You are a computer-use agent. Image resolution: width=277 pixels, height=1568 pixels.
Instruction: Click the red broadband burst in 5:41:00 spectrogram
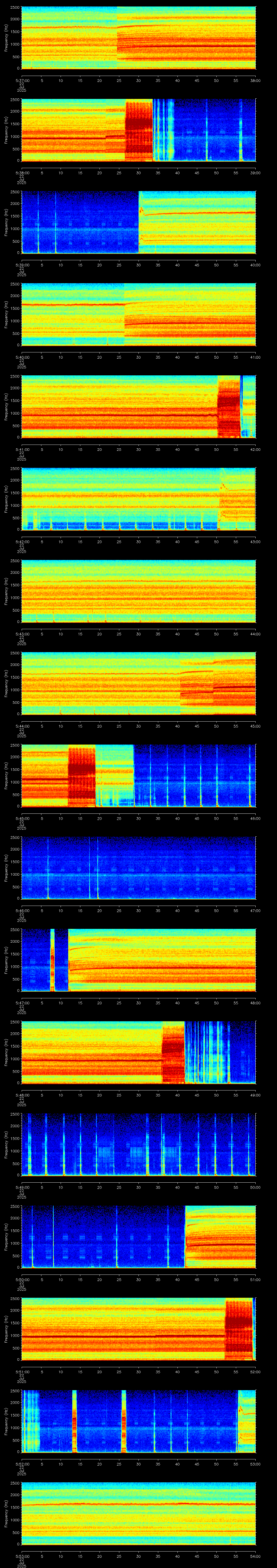click(229, 407)
